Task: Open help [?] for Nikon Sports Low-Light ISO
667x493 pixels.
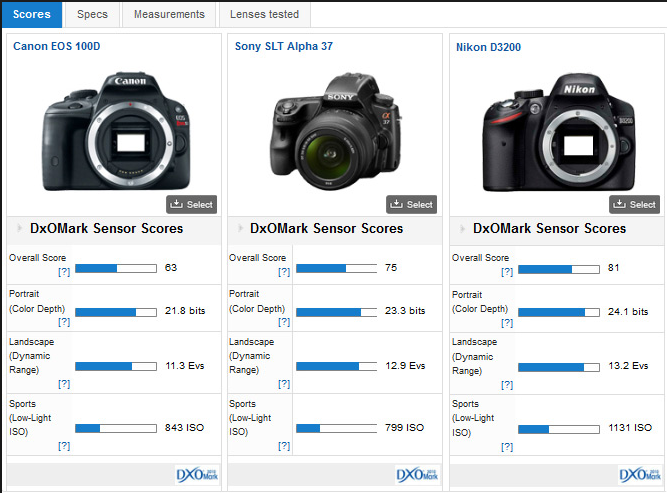Action: [507, 445]
